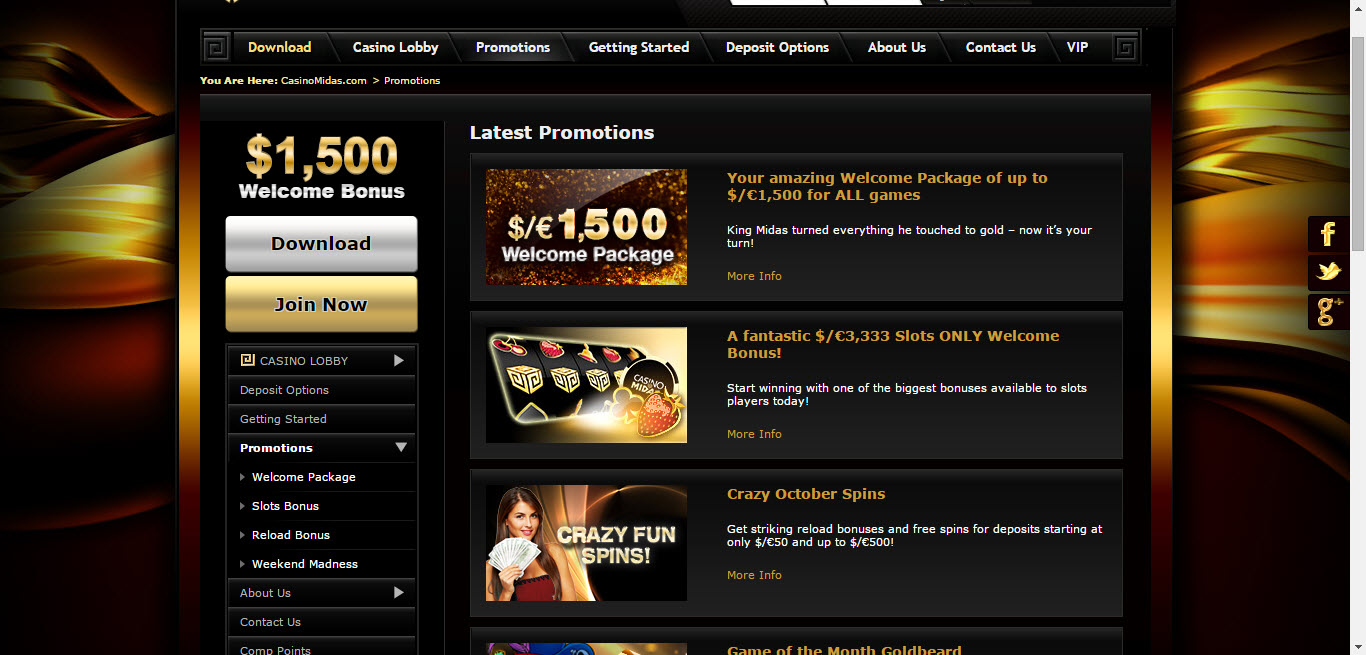Click the Casino Lobby square emblem icon
The image size is (1366, 655).
(x=248, y=360)
